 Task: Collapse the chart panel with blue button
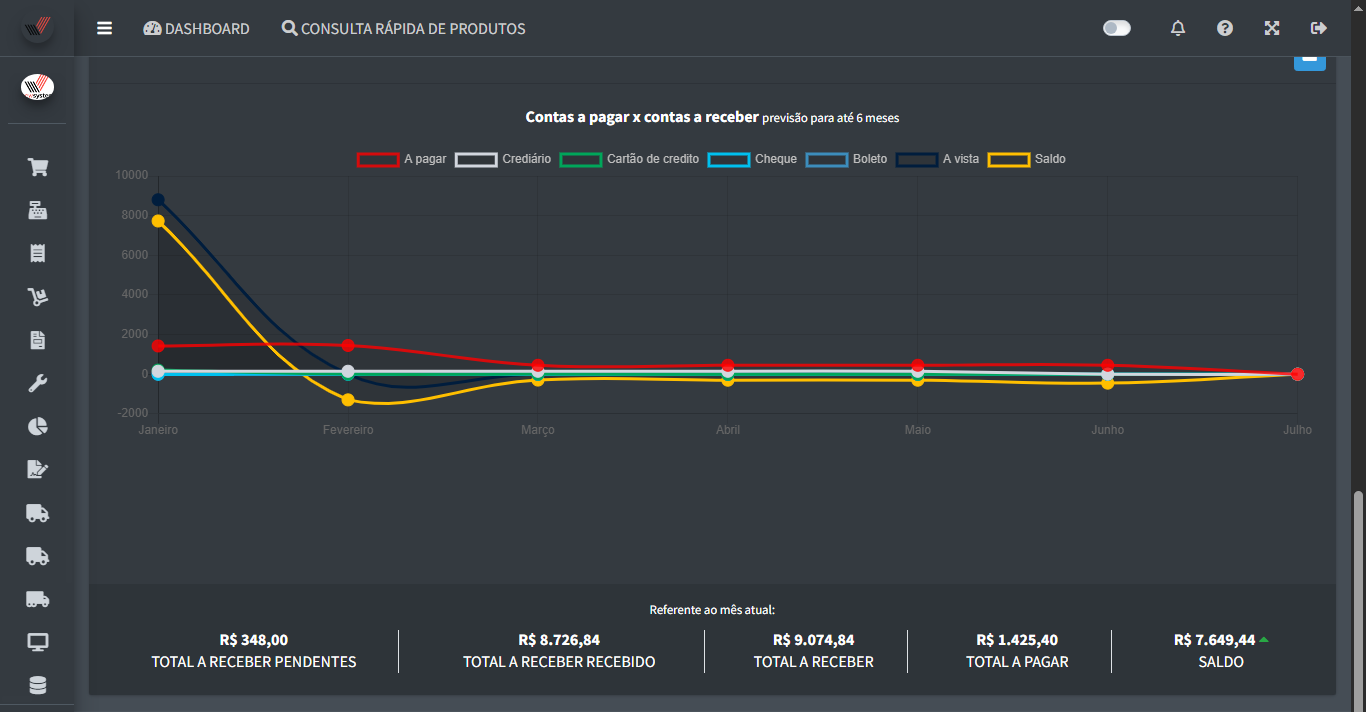point(1309,60)
